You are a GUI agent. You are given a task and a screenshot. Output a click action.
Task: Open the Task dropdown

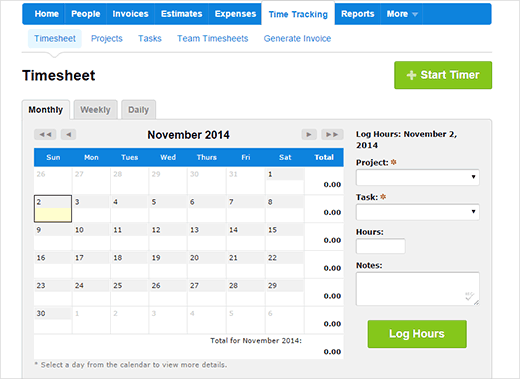418,212
